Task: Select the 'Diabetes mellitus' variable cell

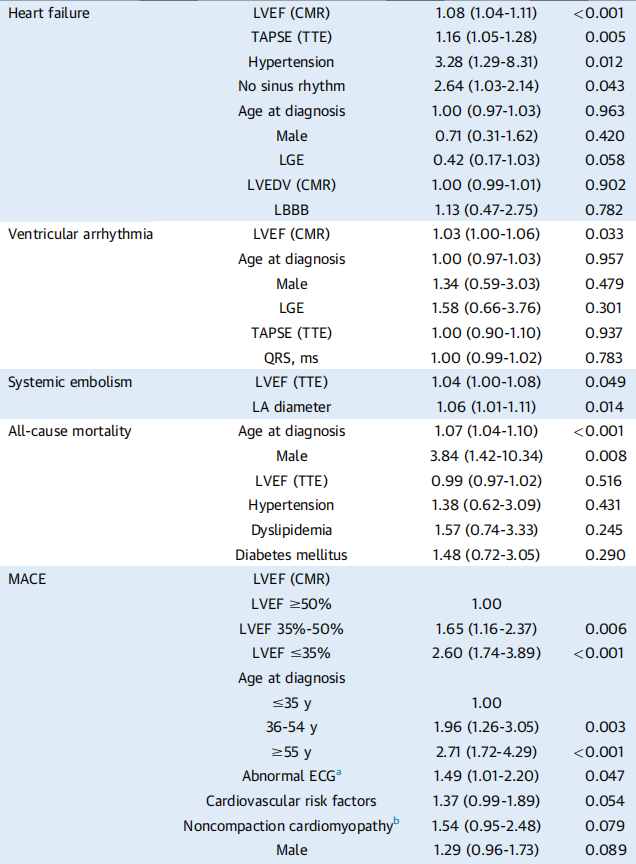Action: click(292, 554)
